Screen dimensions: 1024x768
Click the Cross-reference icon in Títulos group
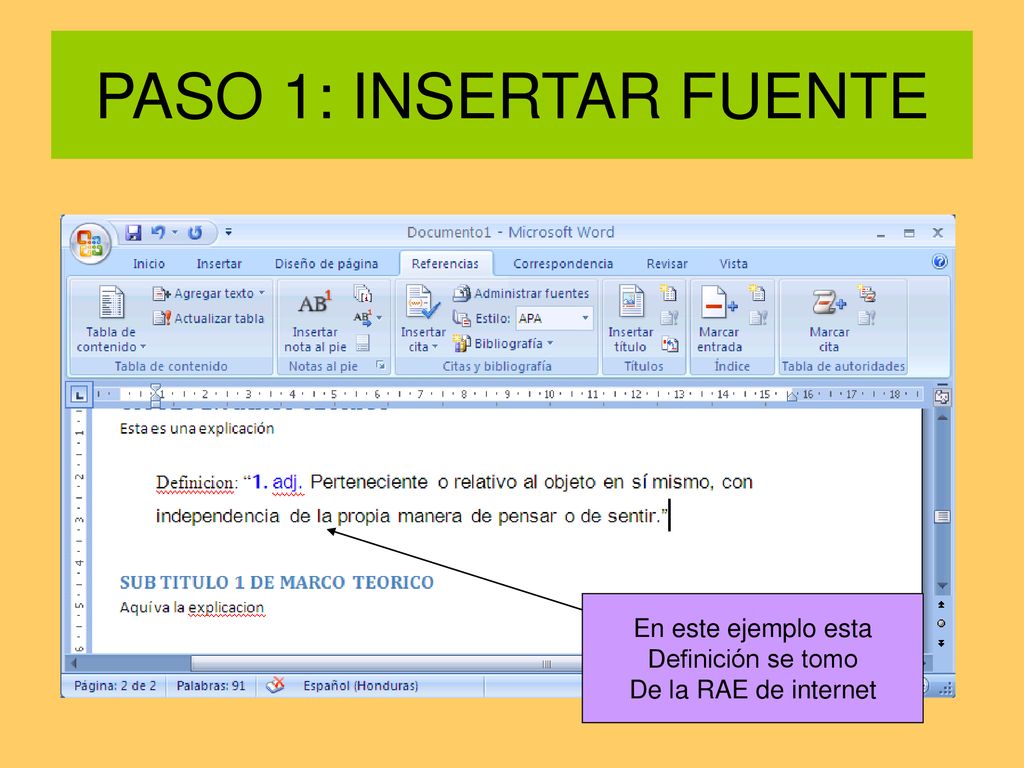669,344
